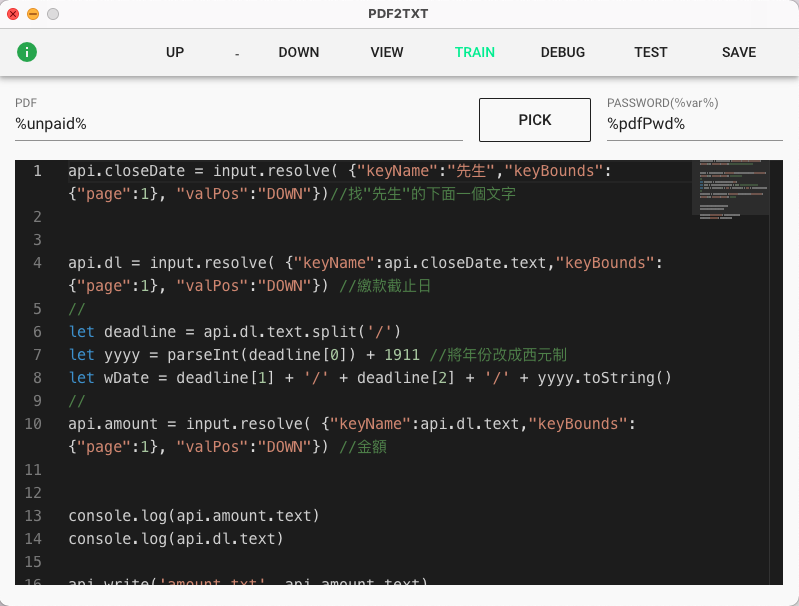The width and height of the screenshot is (799, 606).
Task: Place cursor on the 'let deadline' code line
Action: coord(234,332)
